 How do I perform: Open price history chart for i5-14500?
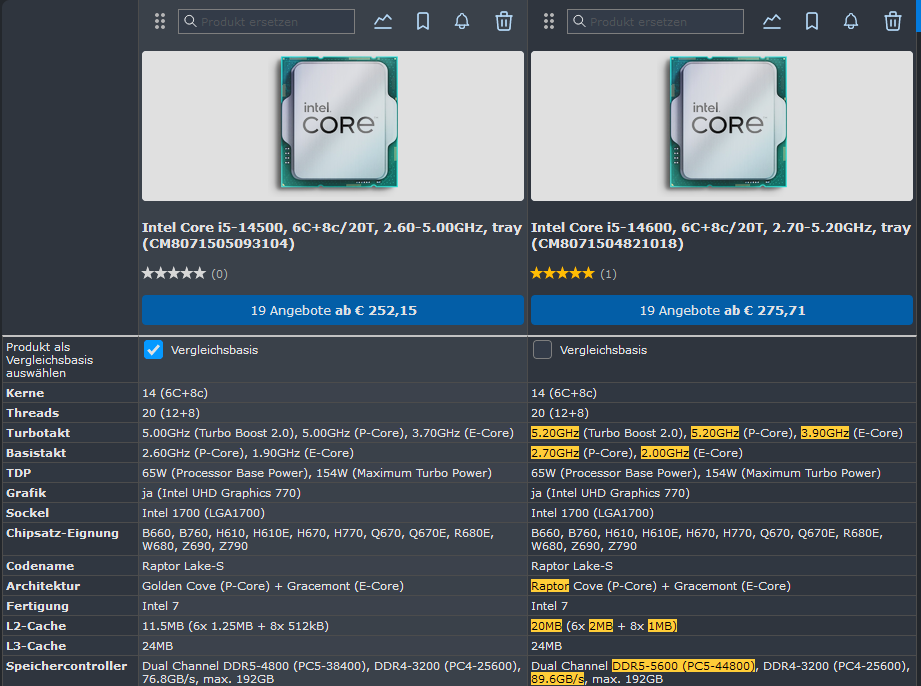pyautogui.click(x=383, y=22)
